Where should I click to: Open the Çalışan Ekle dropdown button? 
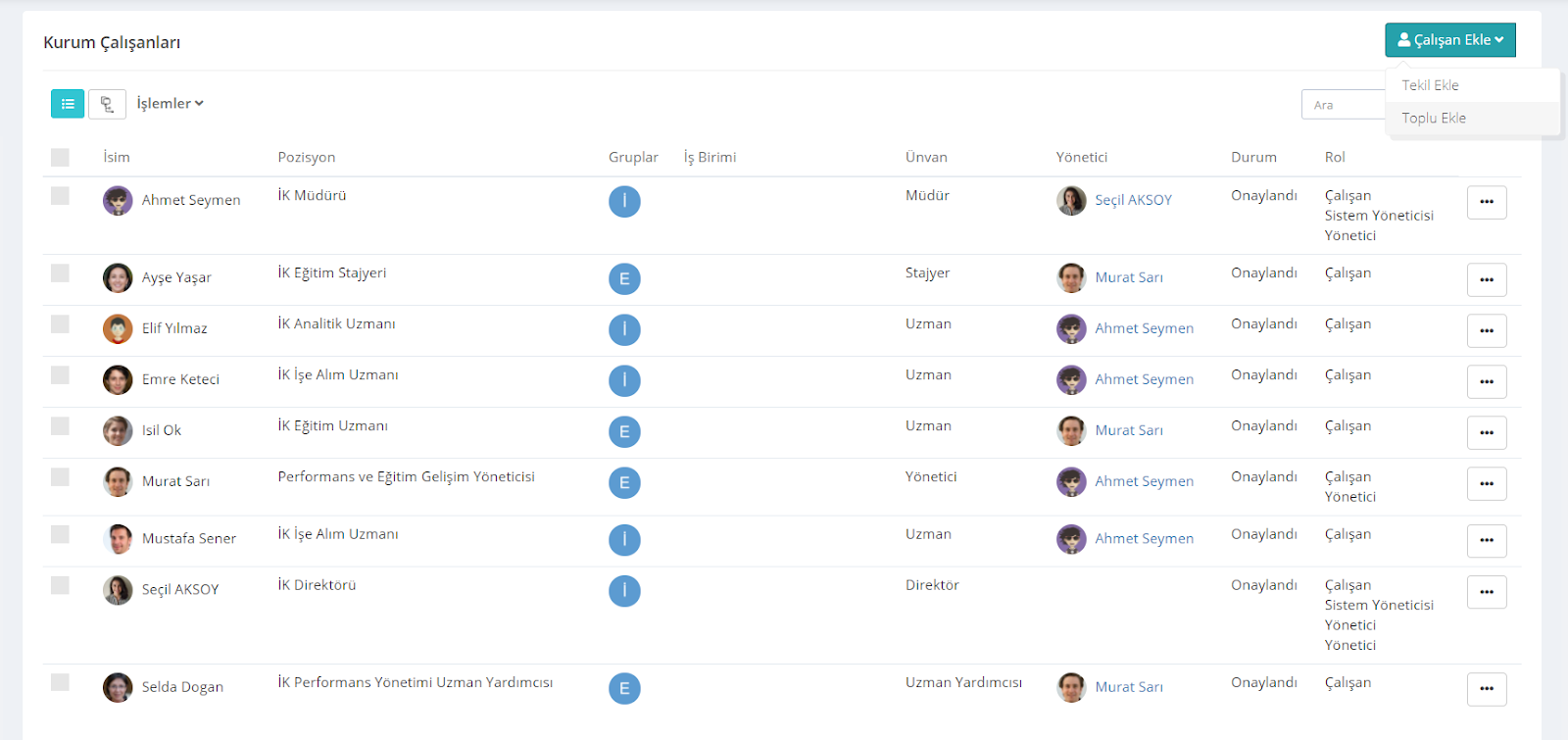click(x=1450, y=40)
